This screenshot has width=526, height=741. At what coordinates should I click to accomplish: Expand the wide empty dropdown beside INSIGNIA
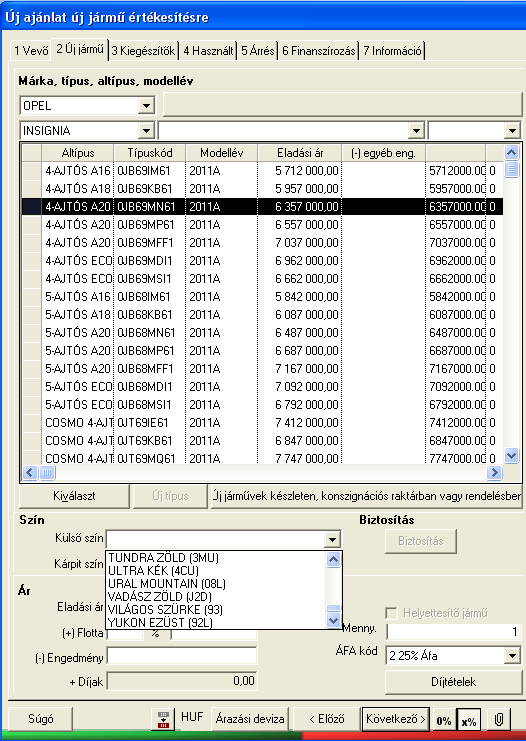[416, 130]
